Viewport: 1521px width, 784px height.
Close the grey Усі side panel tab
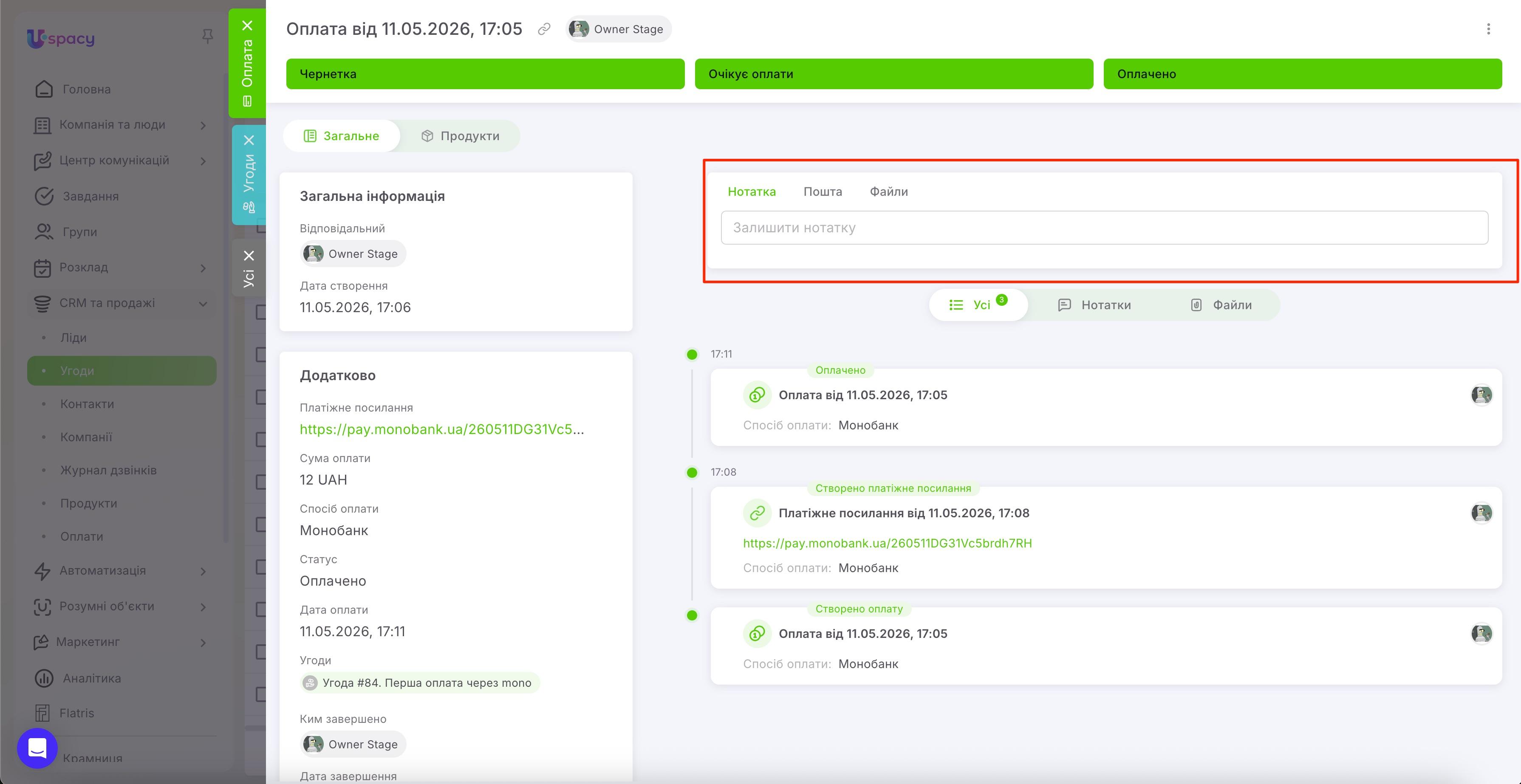[249, 256]
